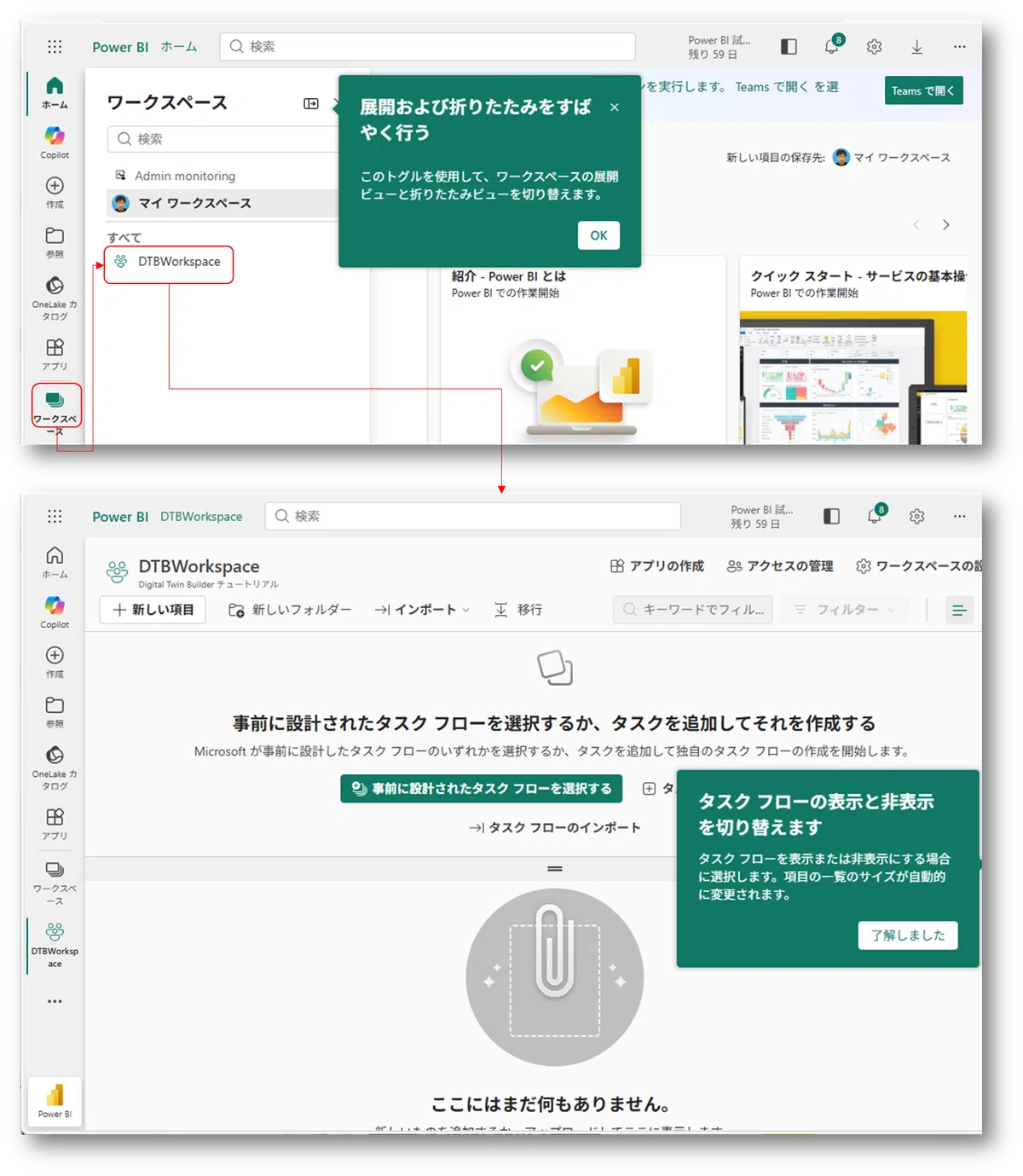1023x1176 pixels.
Task: Click workspace pane search field
Action: tap(223, 139)
